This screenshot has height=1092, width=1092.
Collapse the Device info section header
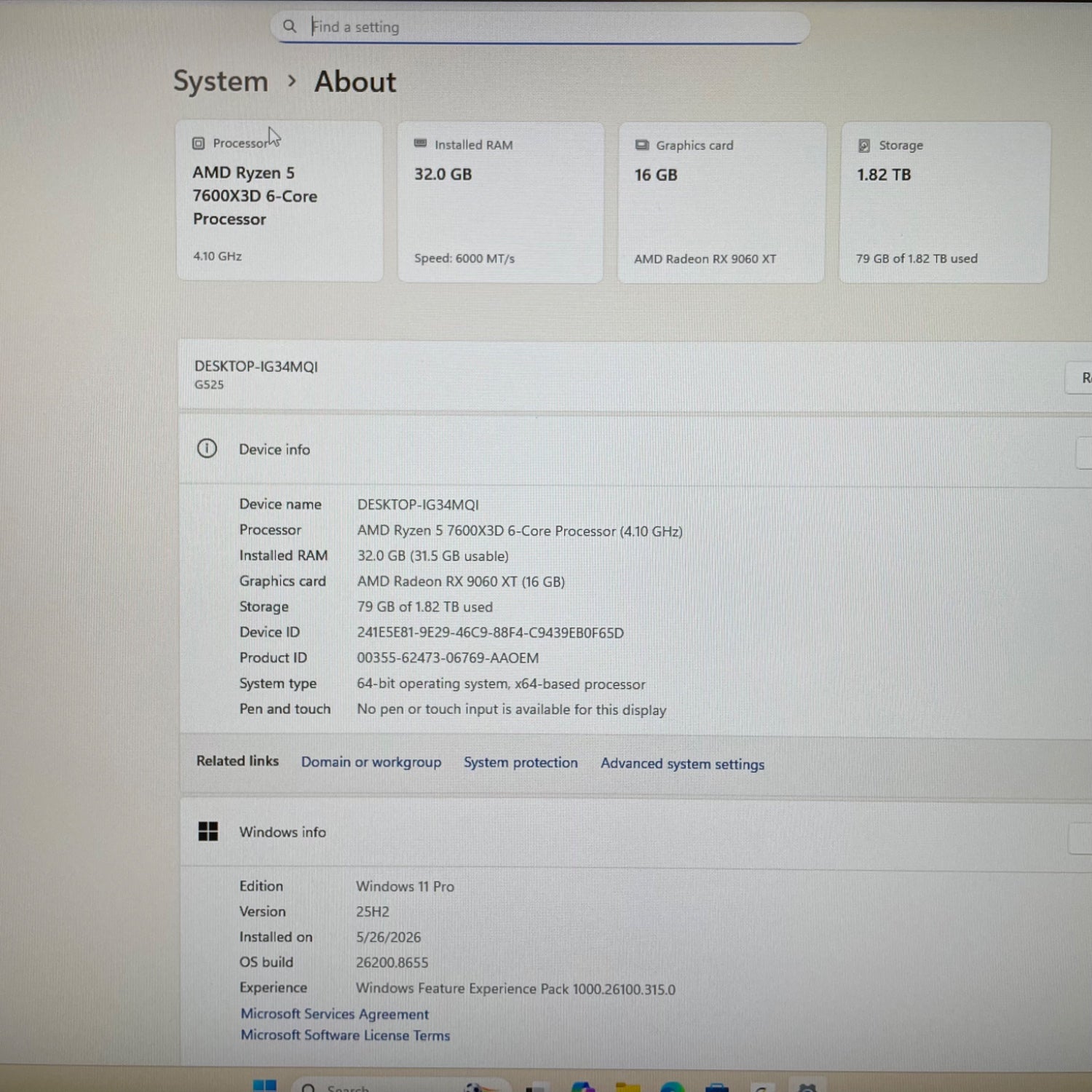point(636,450)
